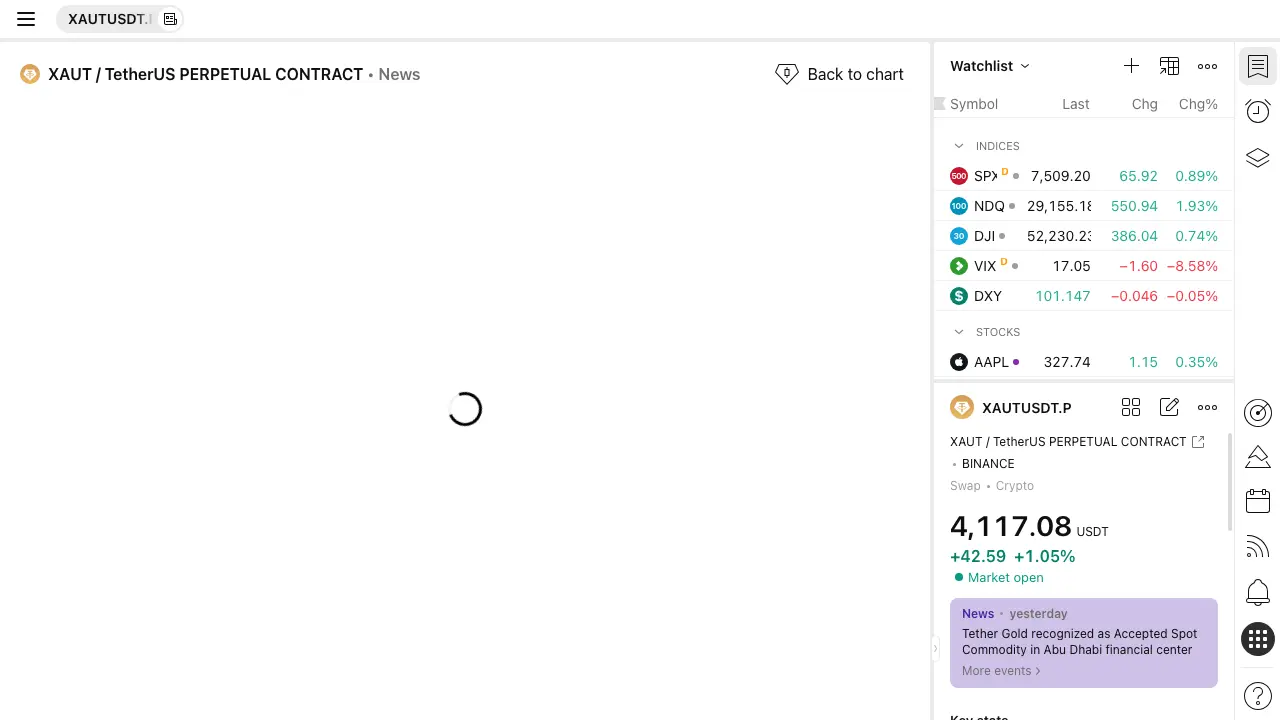This screenshot has height=720, width=1280.
Task: Open the Help Center question mark icon
Action: [1258, 696]
